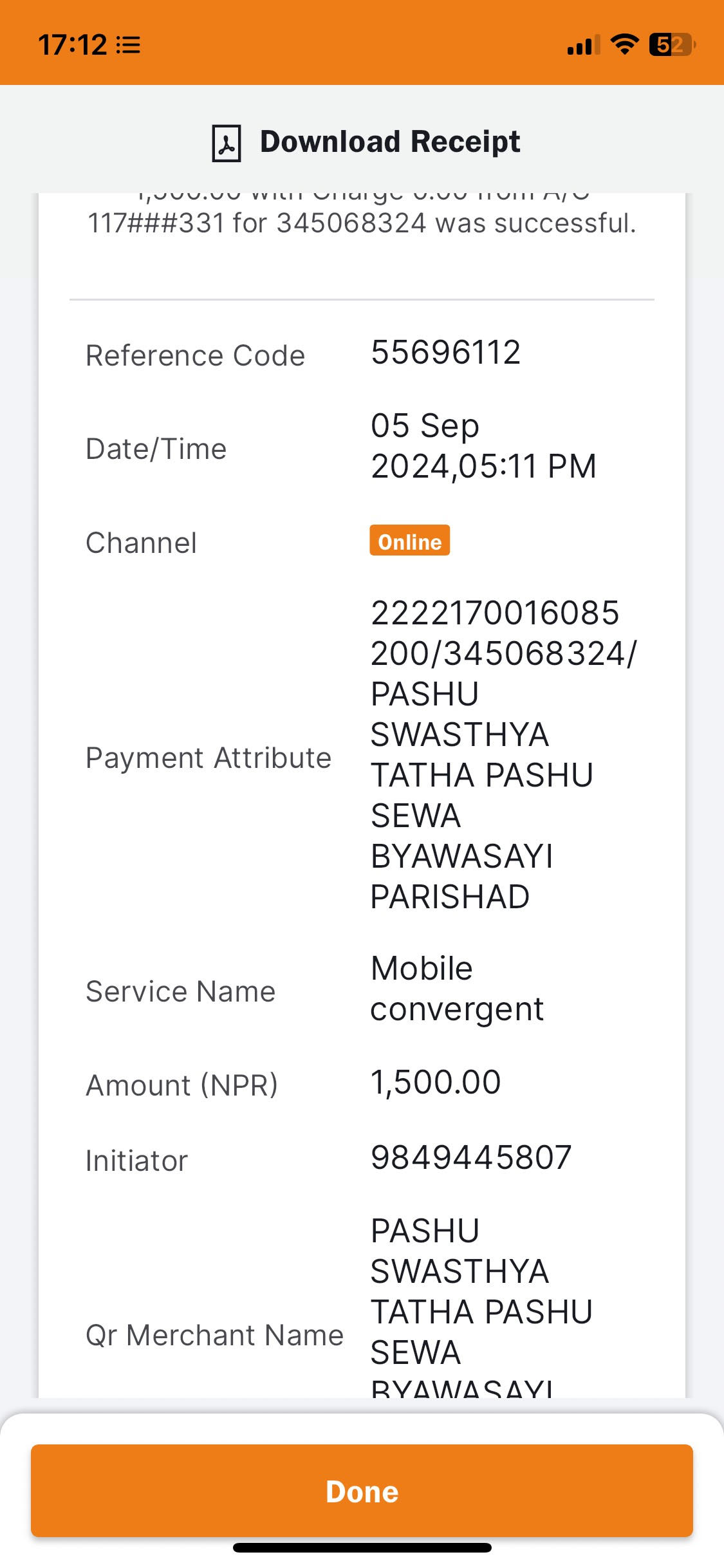Tap the 17:12 clock in status bar

[x=73, y=45]
